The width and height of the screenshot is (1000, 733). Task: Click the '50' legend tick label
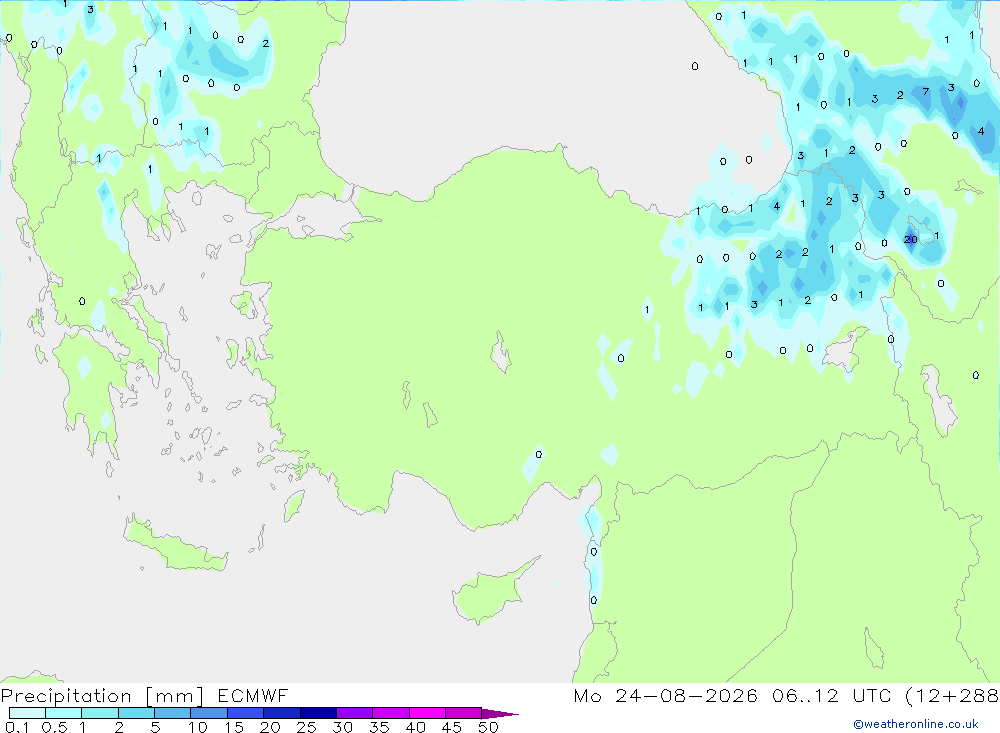[x=488, y=727]
